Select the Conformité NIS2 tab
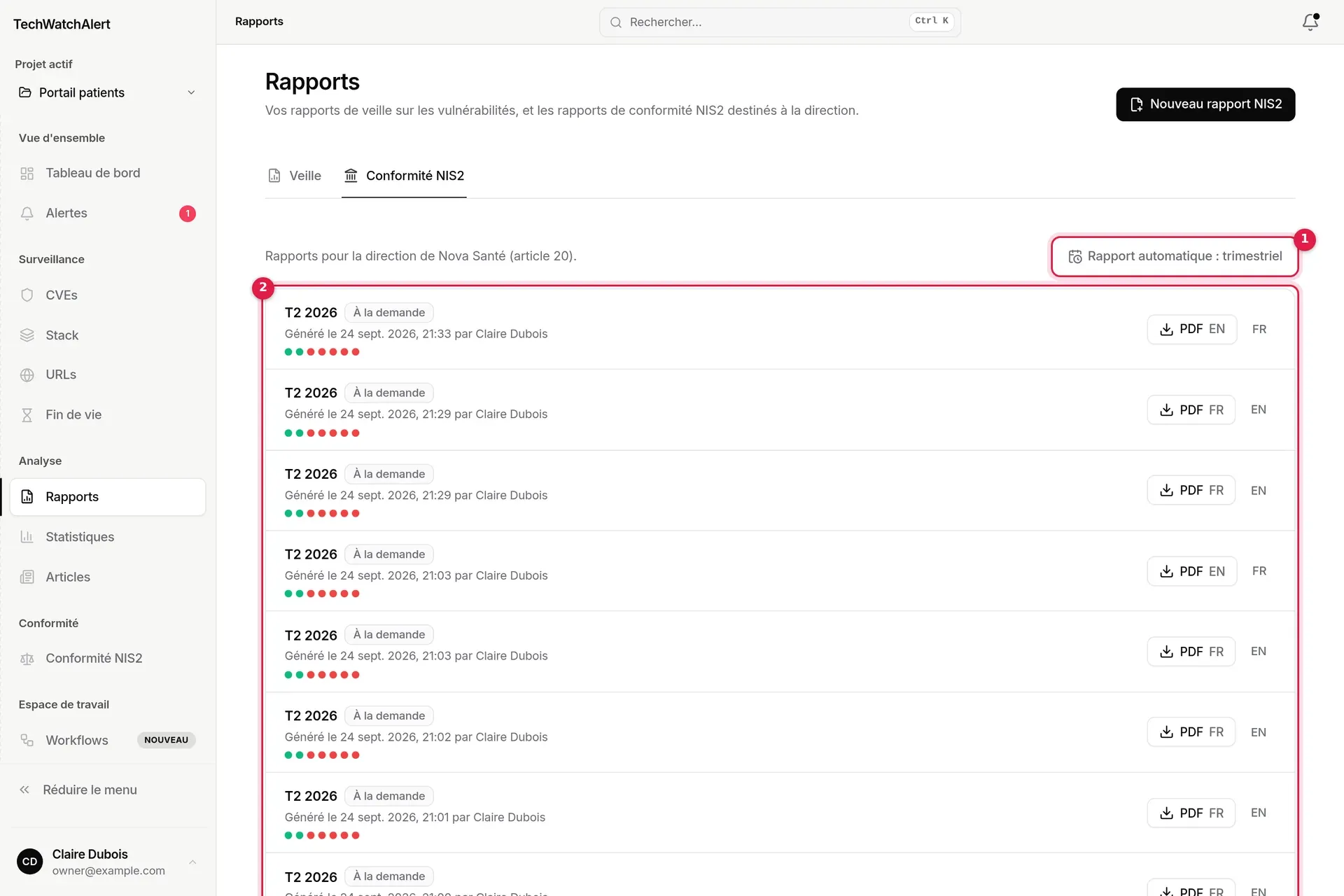This screenshot has width=1344, height=896. (404, 176)
